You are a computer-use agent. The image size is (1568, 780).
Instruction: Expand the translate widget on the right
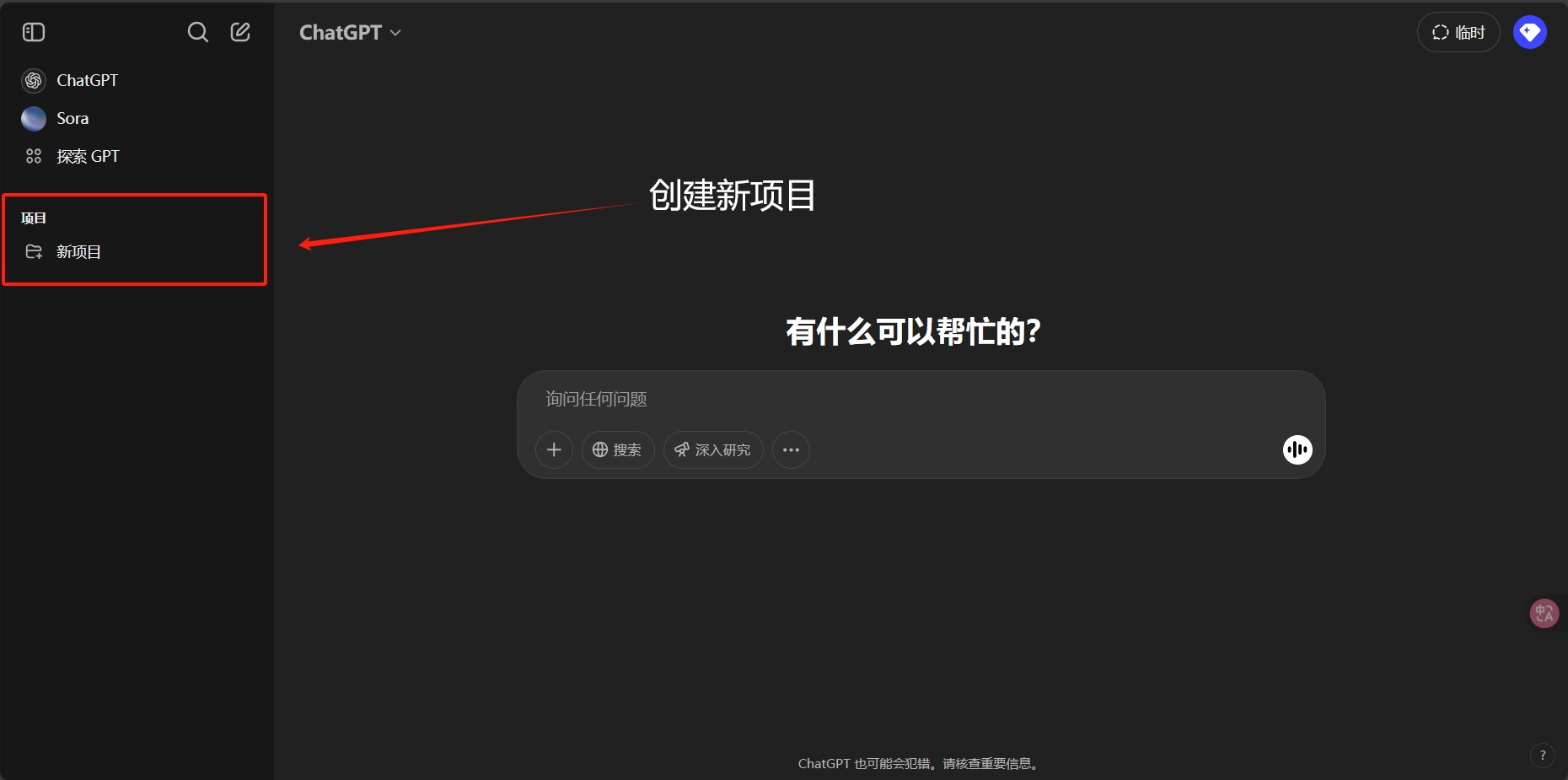click(x=1544, y=613)
